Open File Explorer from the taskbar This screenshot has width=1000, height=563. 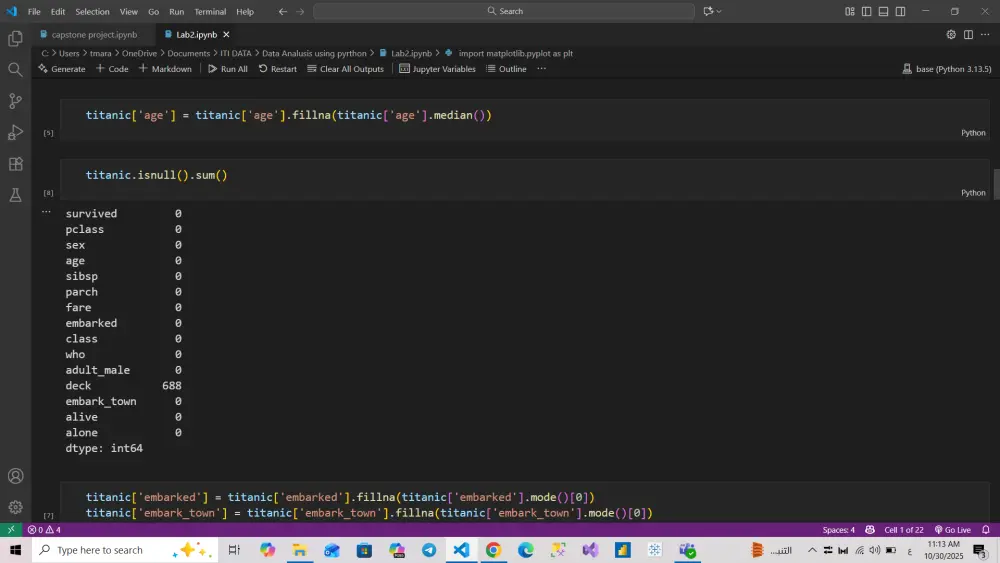(299, 550)
